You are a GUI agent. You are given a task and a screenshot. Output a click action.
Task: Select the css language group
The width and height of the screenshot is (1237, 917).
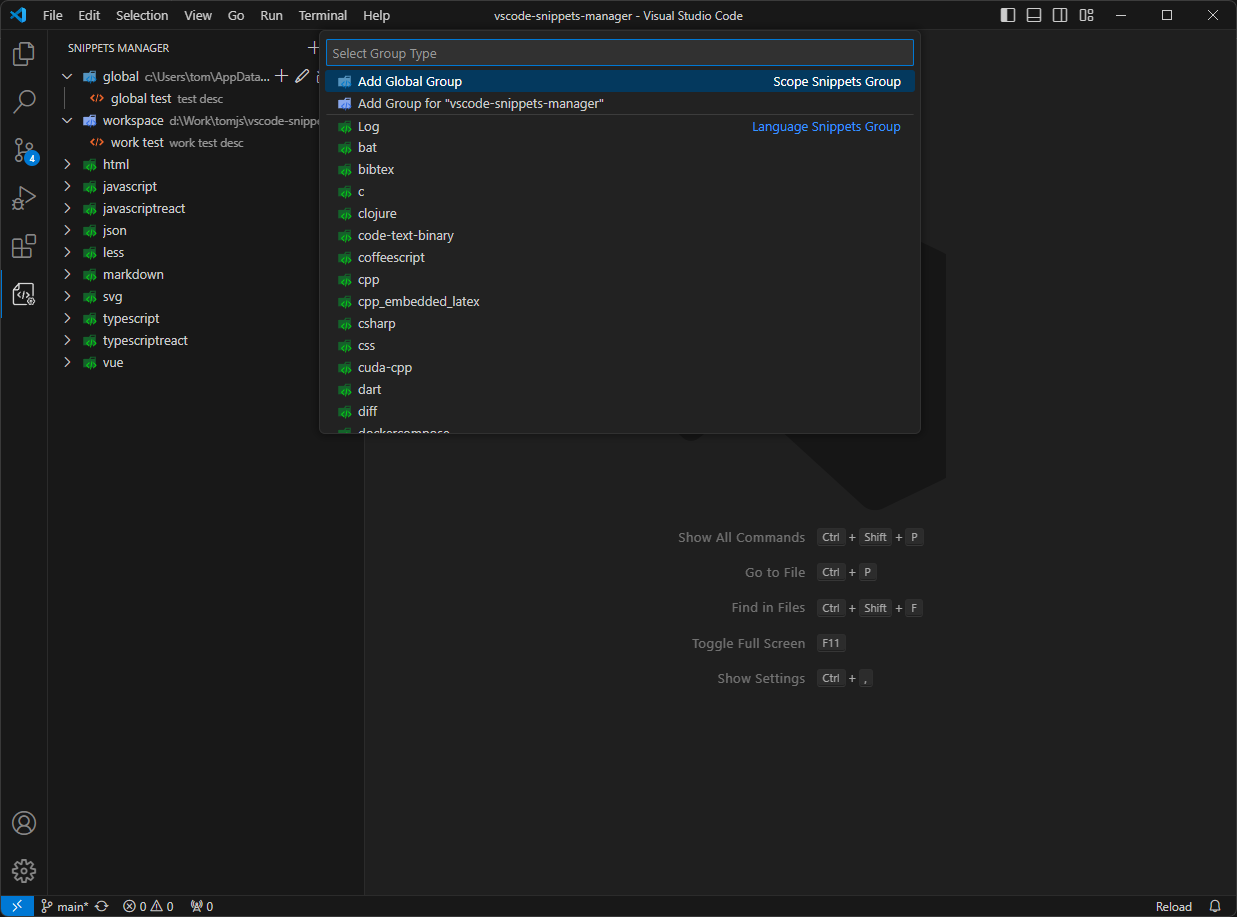click(x=620, y=345)
